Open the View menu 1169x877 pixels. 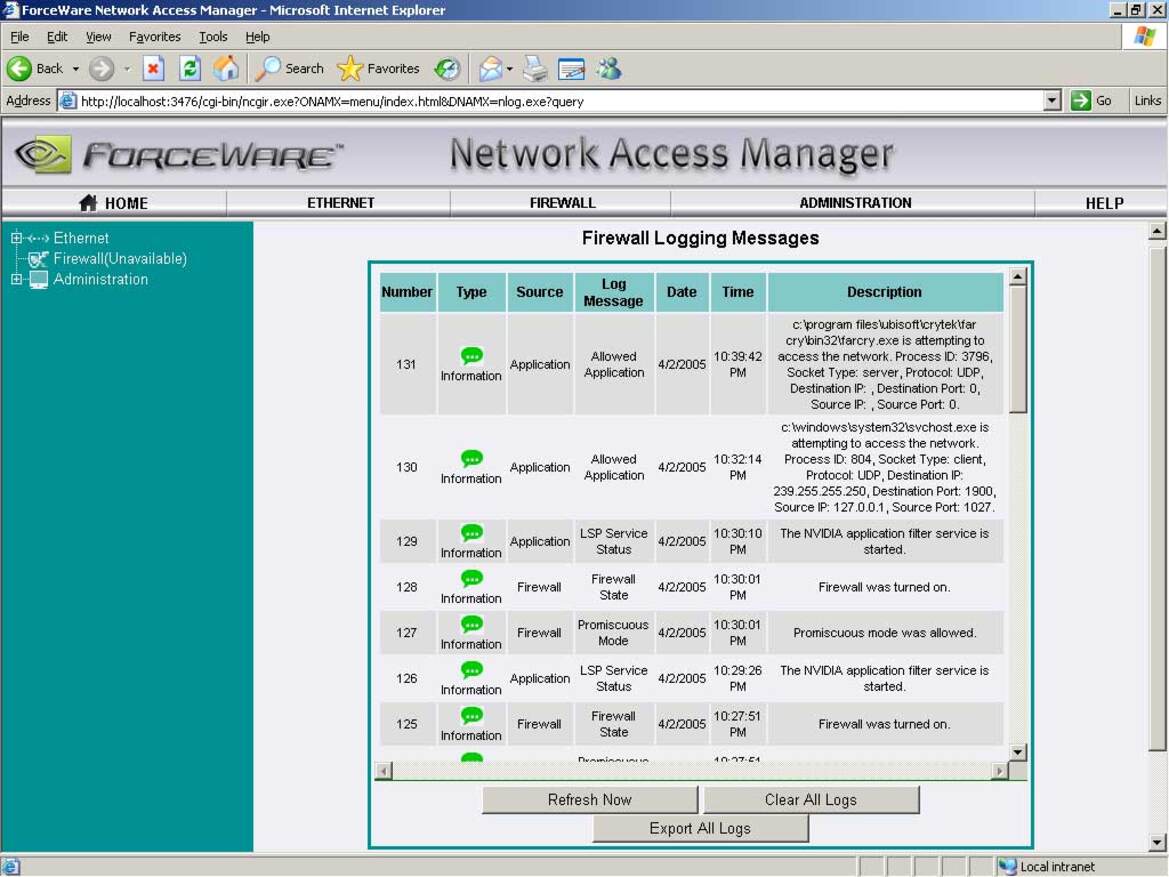[x=98, y=37]
